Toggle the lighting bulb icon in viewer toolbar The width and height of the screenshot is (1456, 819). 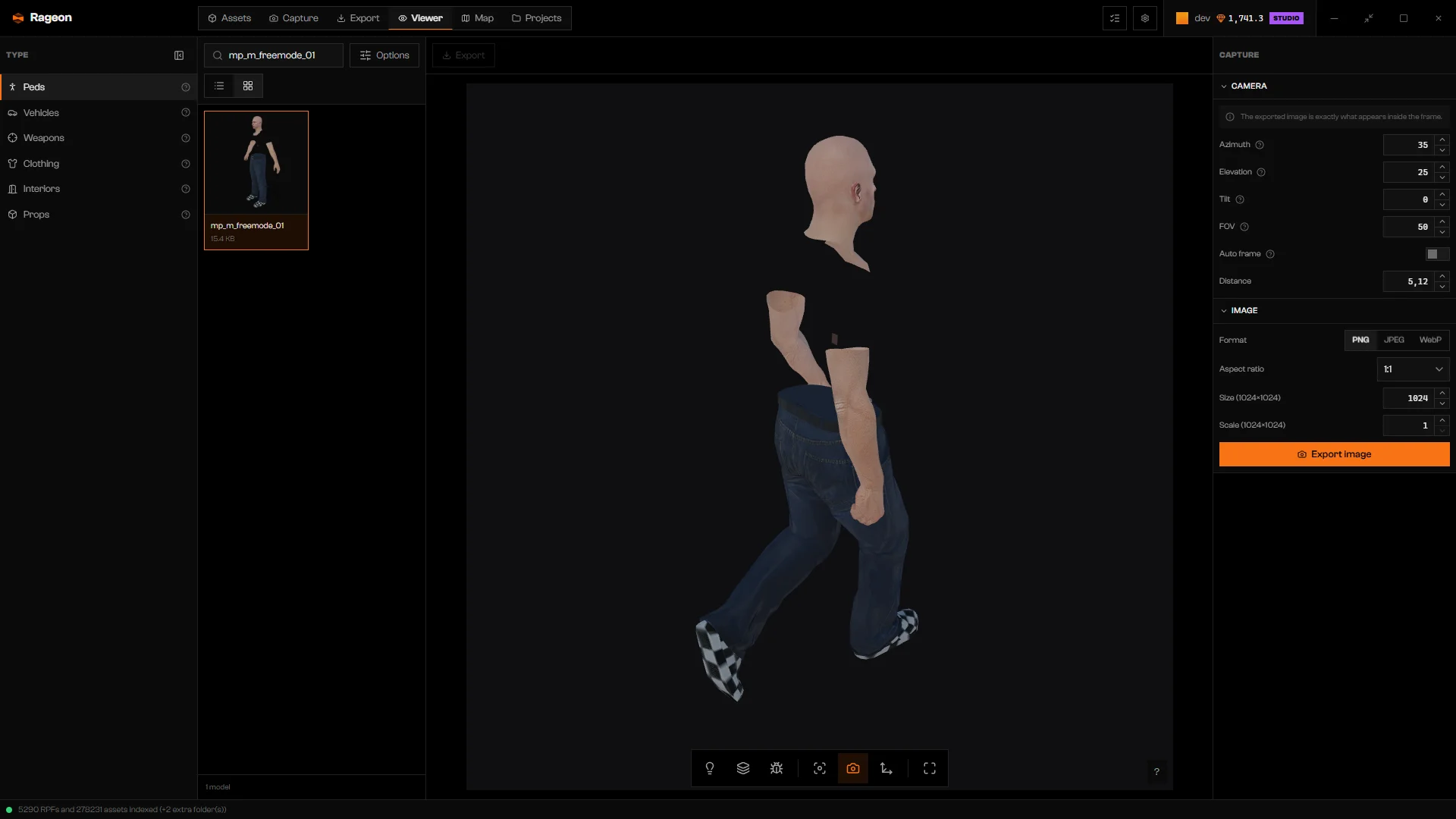(x=710, y=768)
